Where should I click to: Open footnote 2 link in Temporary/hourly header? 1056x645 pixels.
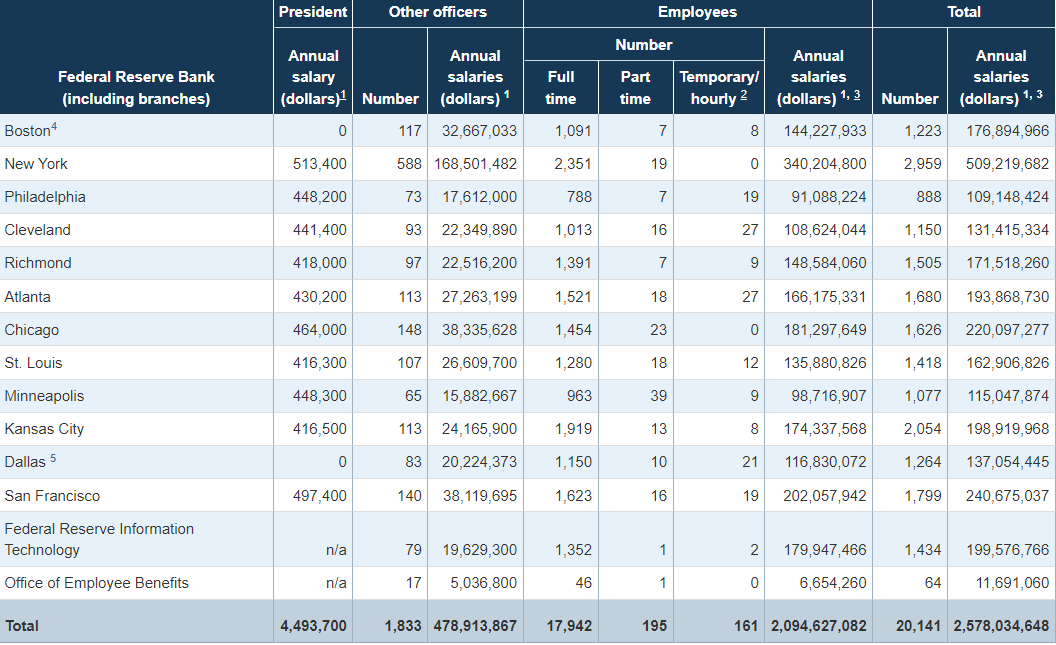744,95
